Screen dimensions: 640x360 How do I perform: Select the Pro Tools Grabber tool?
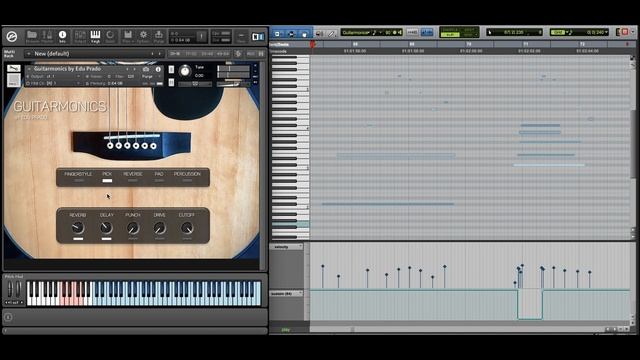[x=304, y=33]
